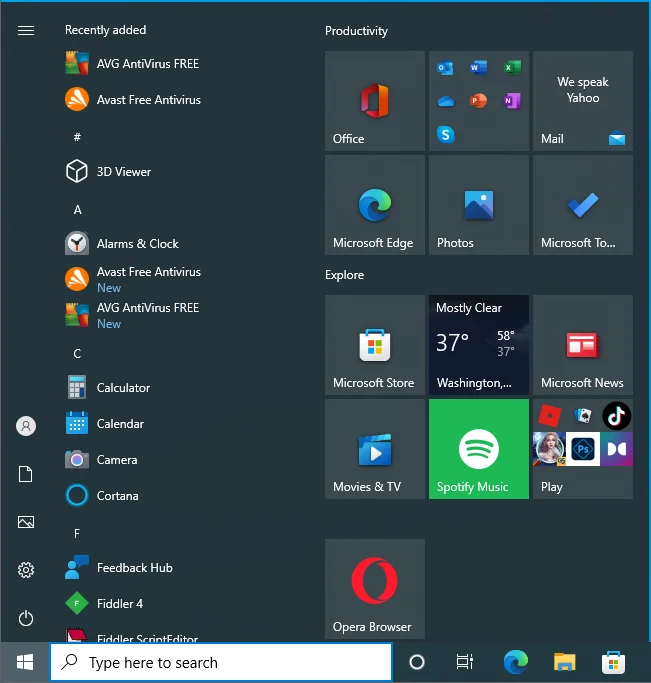Open the hamburger menu at top of Start

click(x=26, y=30)
